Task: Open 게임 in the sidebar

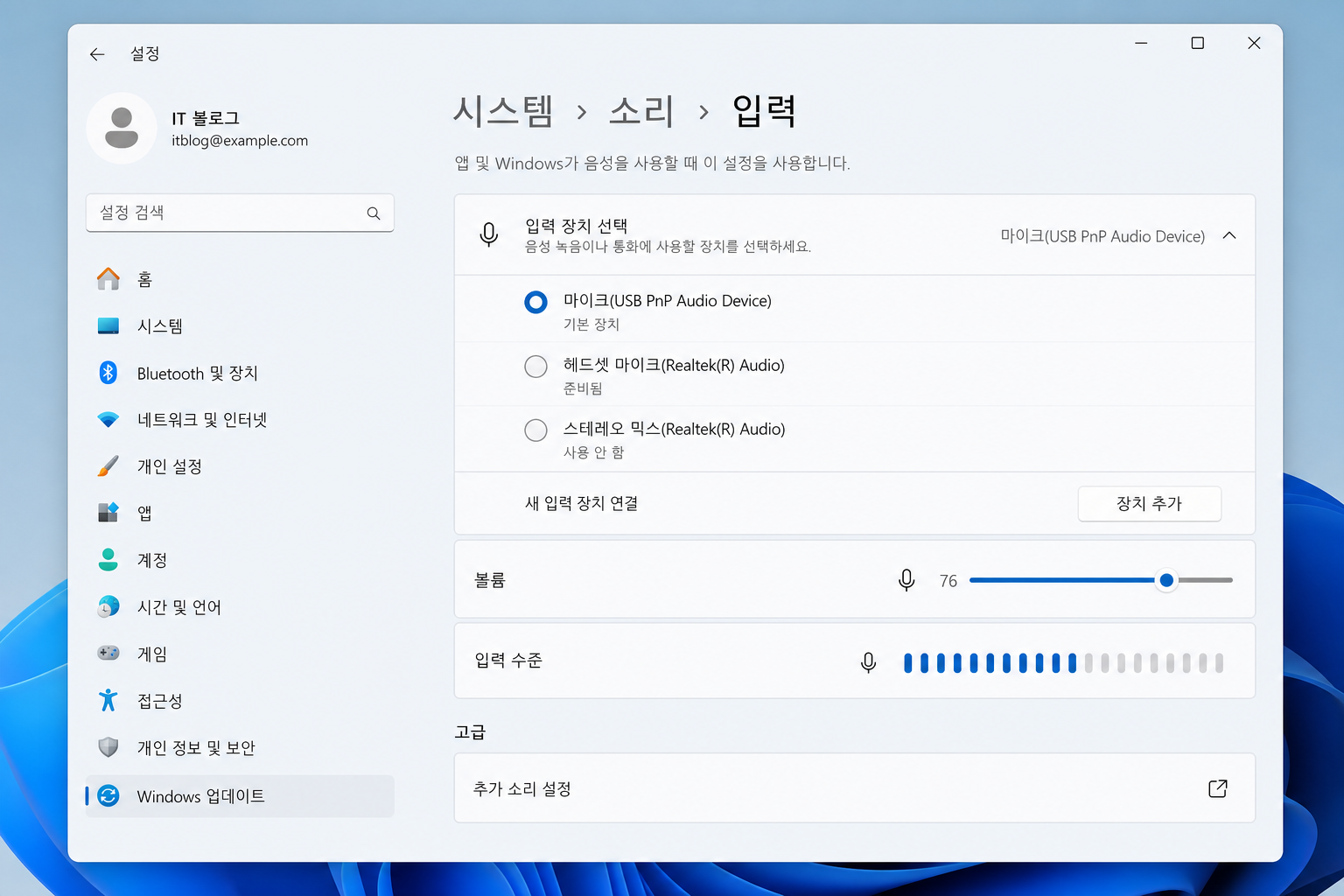Action: tap(240, 654)
